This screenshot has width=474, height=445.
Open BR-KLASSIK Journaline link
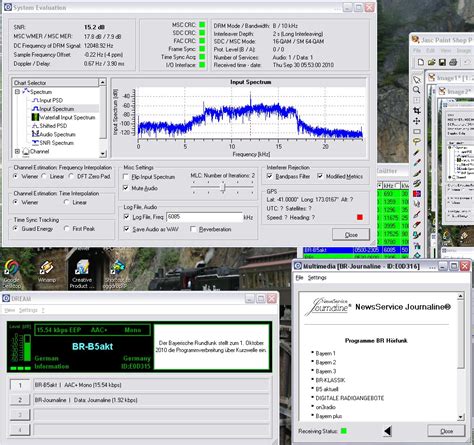(x=330, y=380)
